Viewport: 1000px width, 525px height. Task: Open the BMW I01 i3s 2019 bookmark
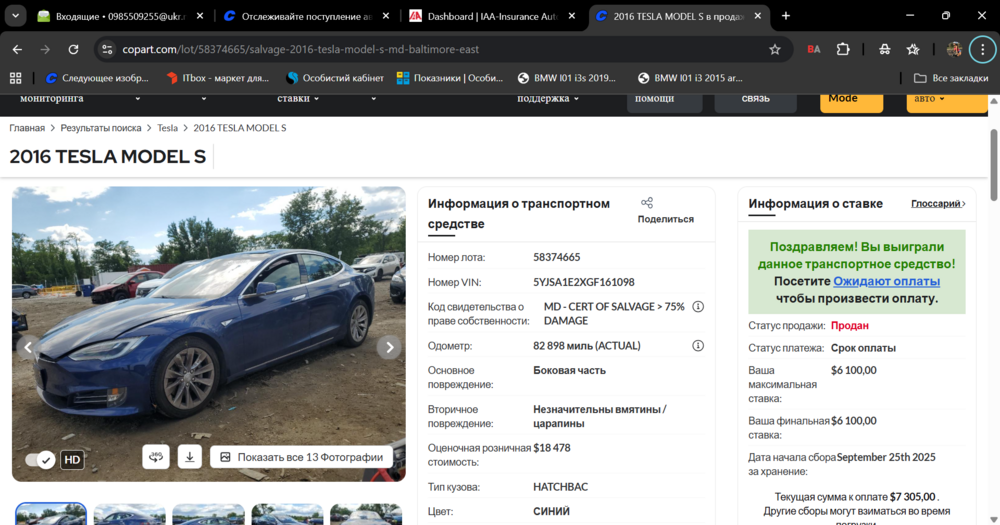[x=566, y=78]
